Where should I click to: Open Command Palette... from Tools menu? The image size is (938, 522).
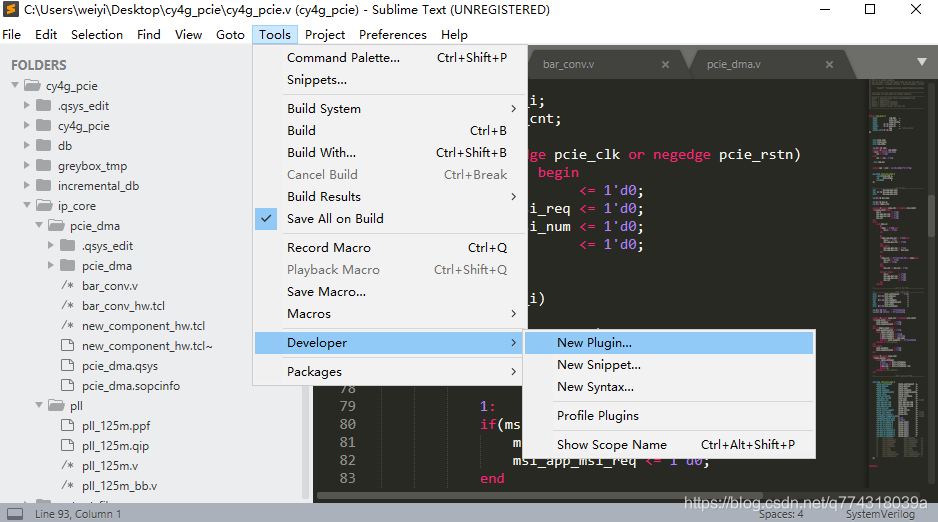pos(391,57)
